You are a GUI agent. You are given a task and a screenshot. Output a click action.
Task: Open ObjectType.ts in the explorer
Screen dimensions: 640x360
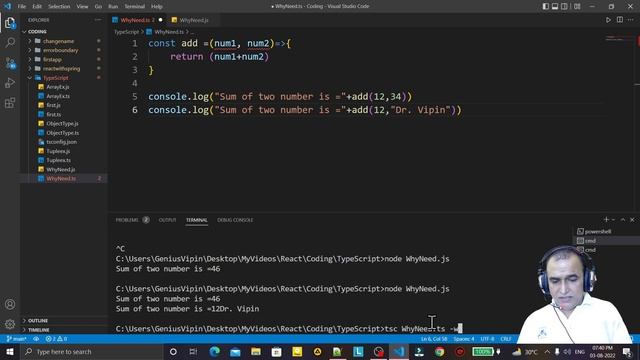click(x=62, y=133)
